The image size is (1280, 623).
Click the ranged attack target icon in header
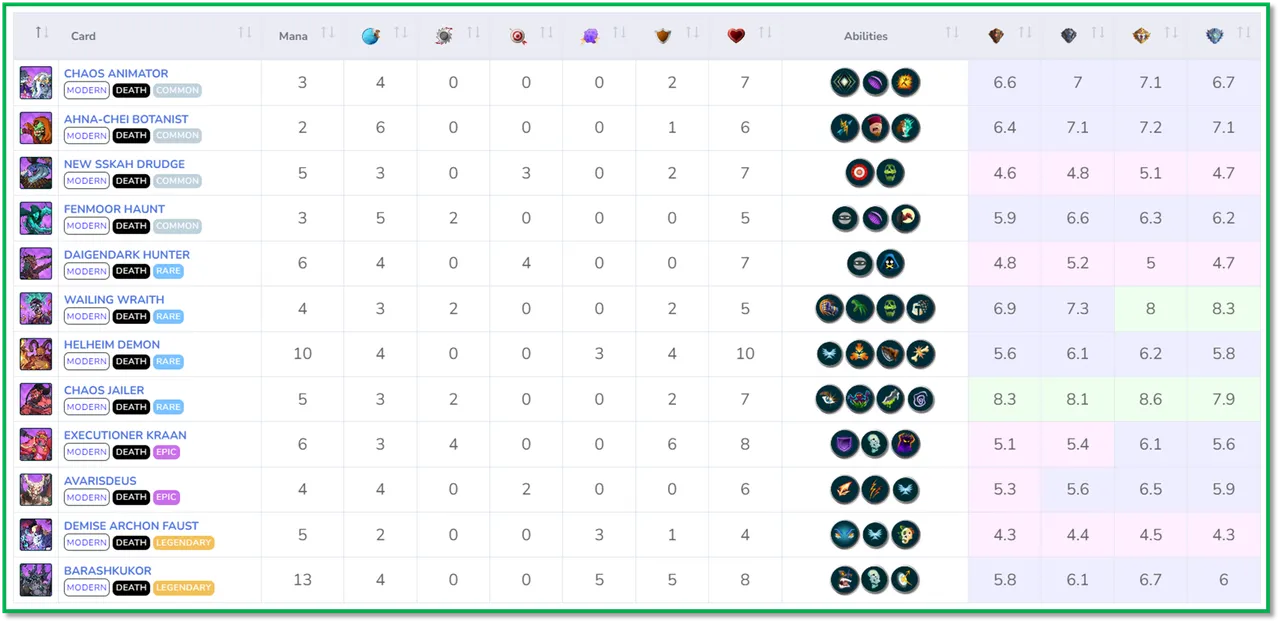point(517,36)
